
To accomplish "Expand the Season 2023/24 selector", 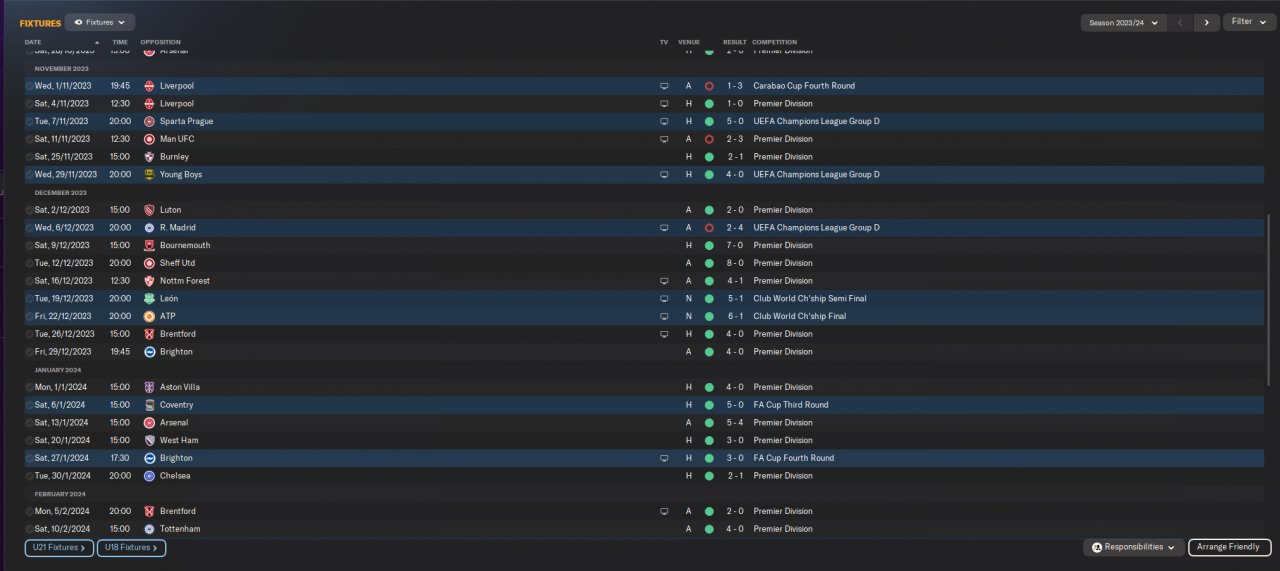I will pyautogui.click(x=1125, y=22).
